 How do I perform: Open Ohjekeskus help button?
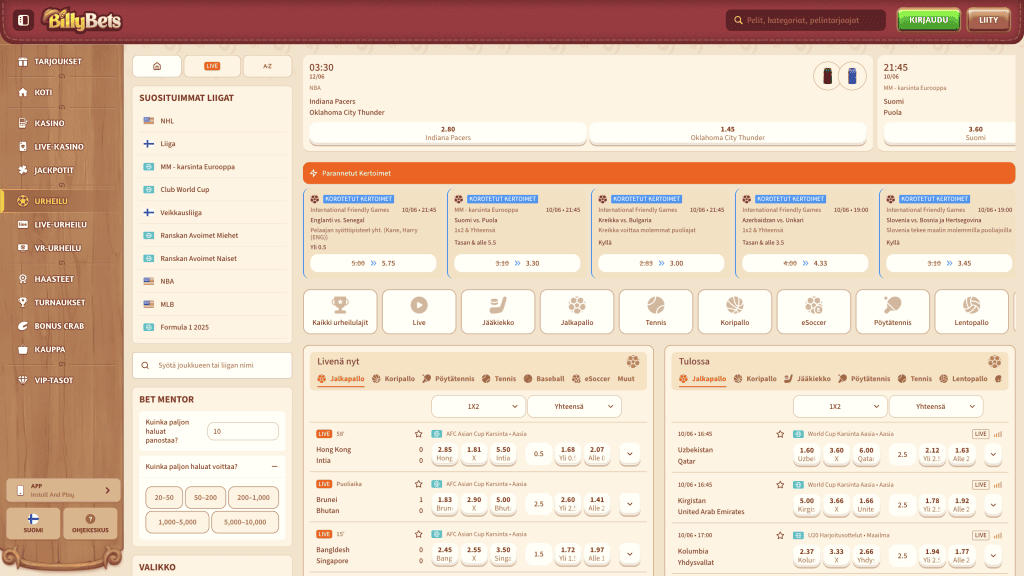pos(90,524)
